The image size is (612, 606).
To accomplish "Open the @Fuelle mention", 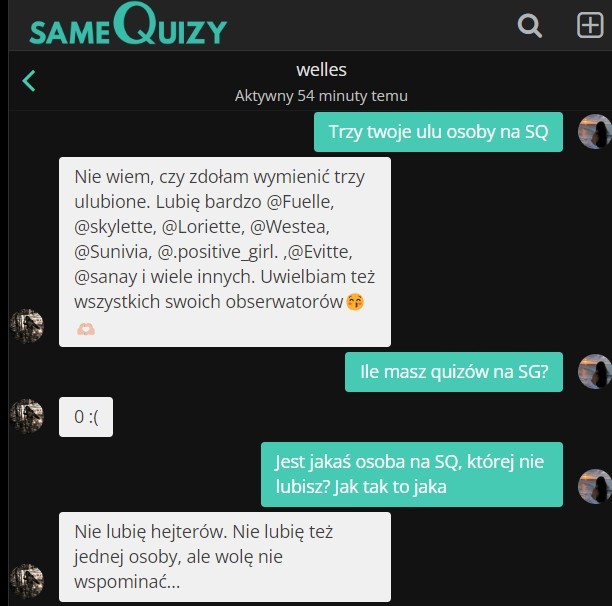I will coord(300,202).
